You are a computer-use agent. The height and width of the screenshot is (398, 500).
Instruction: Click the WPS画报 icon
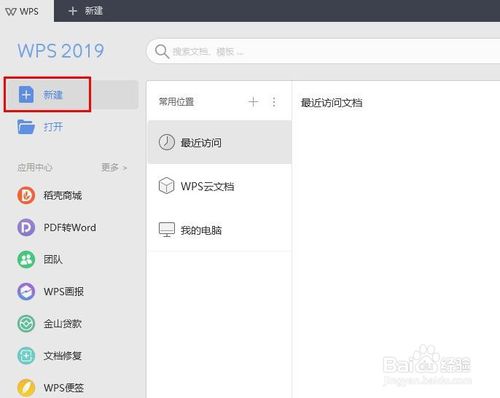(x=26, y=292)
